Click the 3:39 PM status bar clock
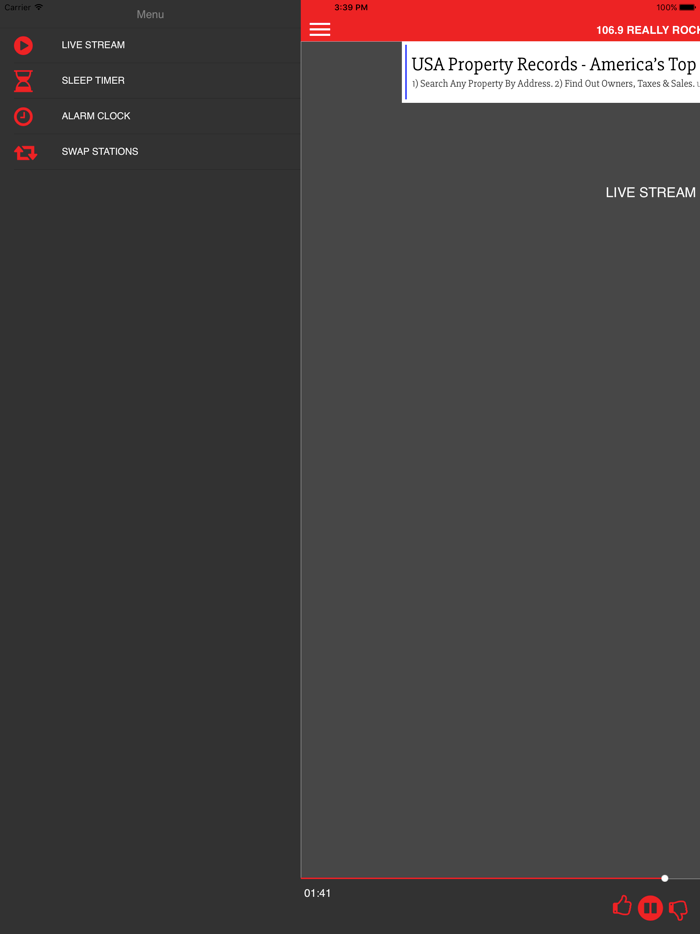This screenshot has width=700, height=934. click(351, 8)
